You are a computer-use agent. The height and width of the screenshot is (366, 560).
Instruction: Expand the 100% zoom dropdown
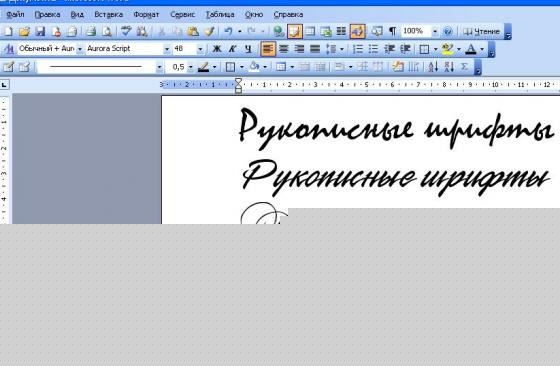coord(435,31)
